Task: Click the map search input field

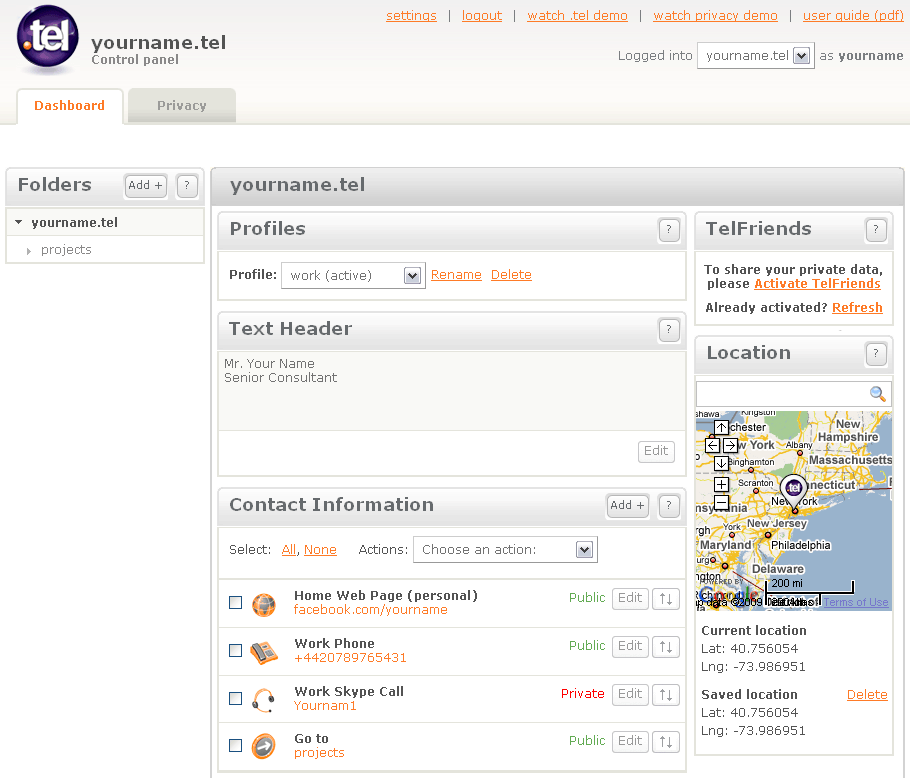Action: click(x=781, y=394)
